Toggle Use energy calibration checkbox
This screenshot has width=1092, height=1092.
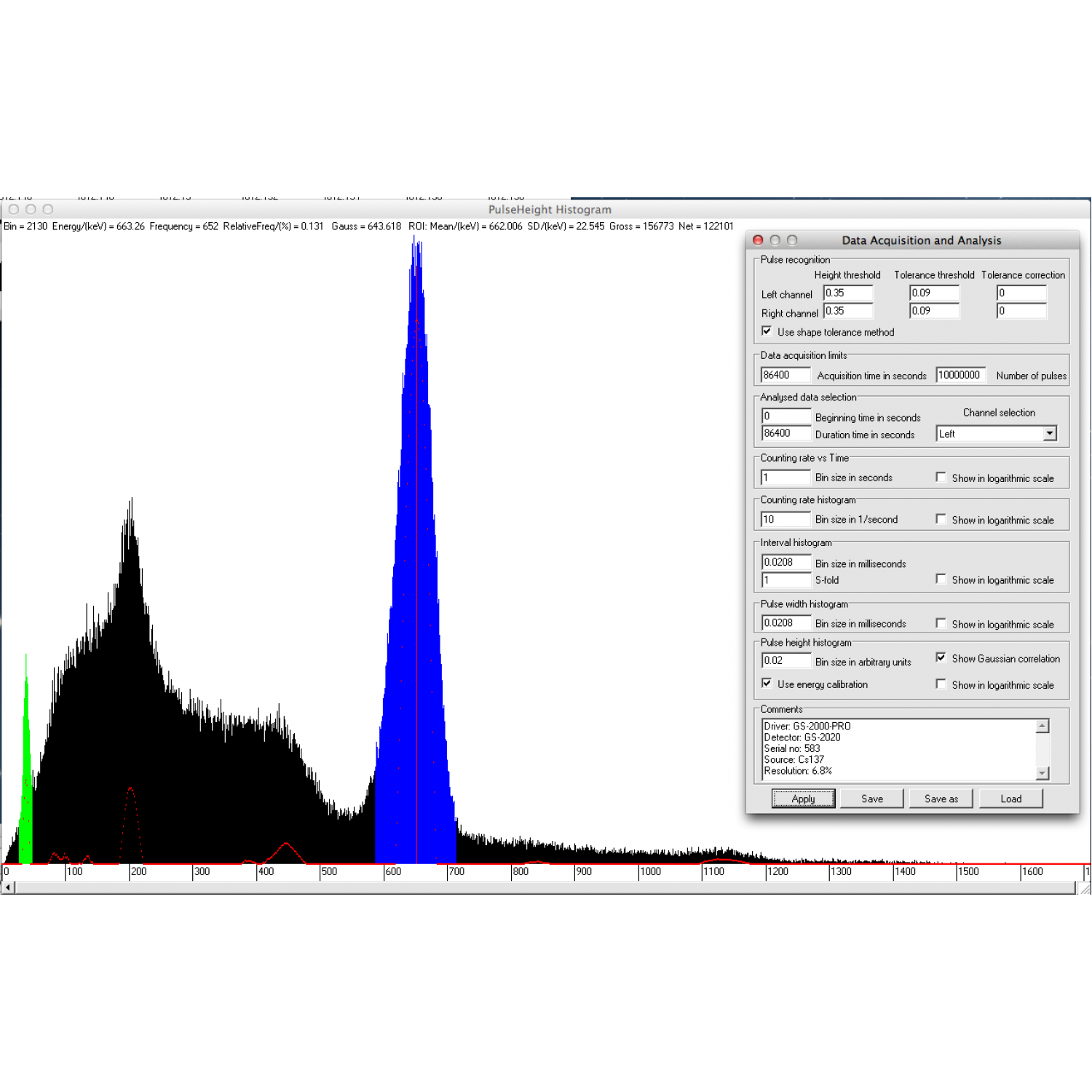[x=767, y=684]
